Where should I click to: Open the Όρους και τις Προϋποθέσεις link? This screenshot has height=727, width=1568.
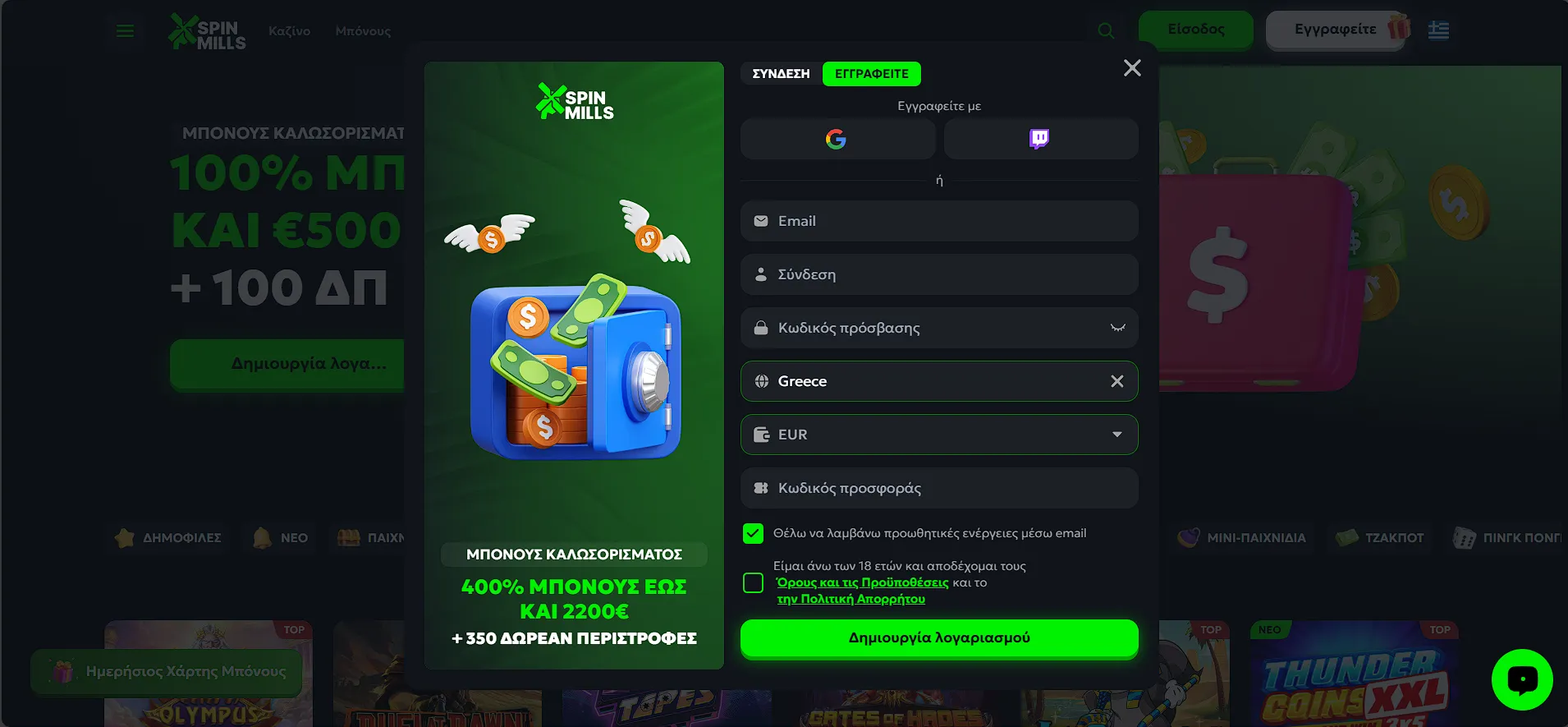pyautogui.click(x=862, y=582)
